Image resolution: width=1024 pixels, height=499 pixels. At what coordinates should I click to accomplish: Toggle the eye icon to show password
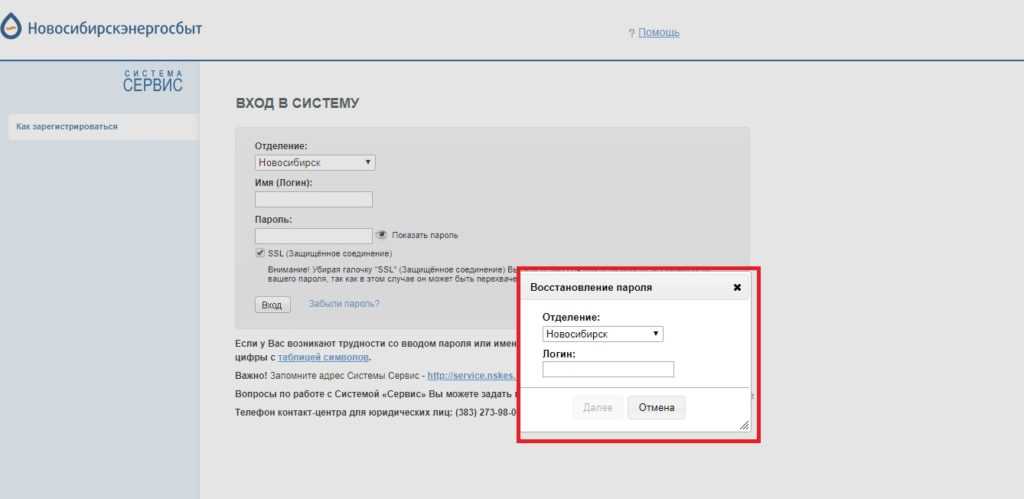[x=381, y=235]
